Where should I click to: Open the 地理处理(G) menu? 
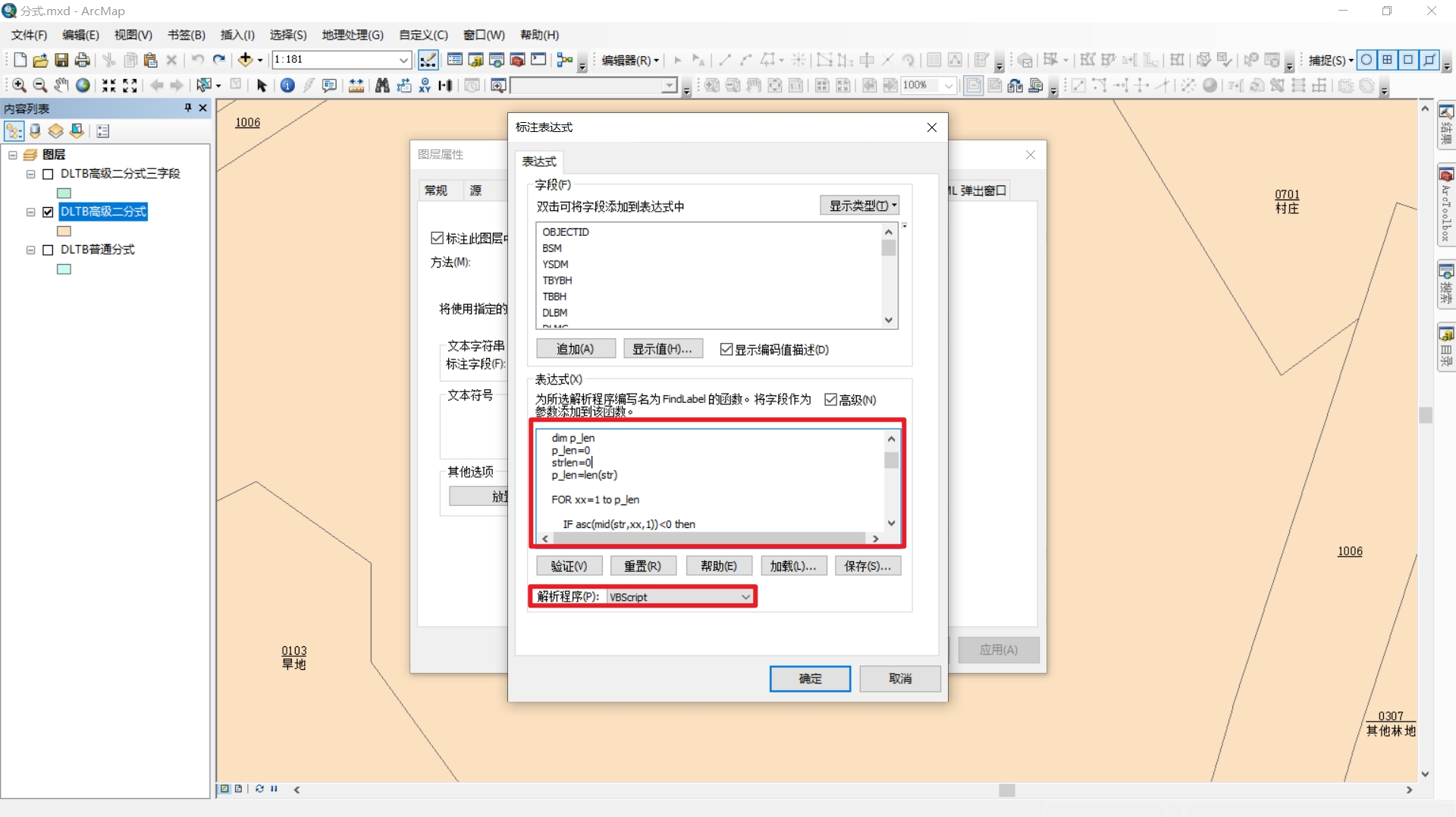click(353, 35)
